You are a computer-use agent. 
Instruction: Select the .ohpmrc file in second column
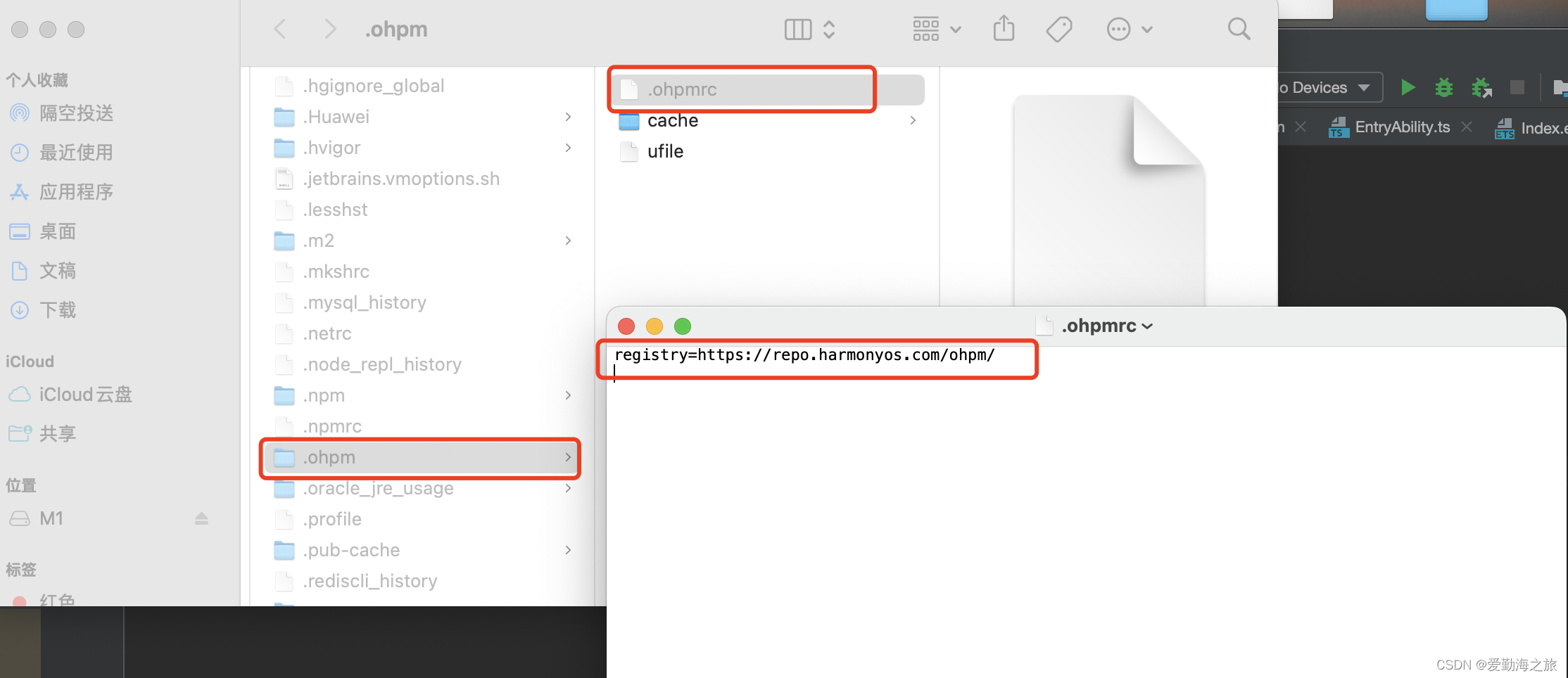[x=767, y=89]
